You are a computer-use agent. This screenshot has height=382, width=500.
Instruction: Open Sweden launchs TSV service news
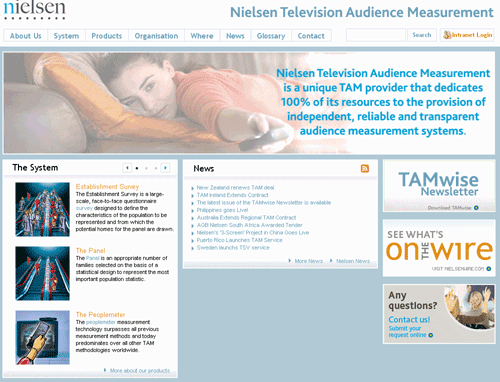tap(233, 248)
